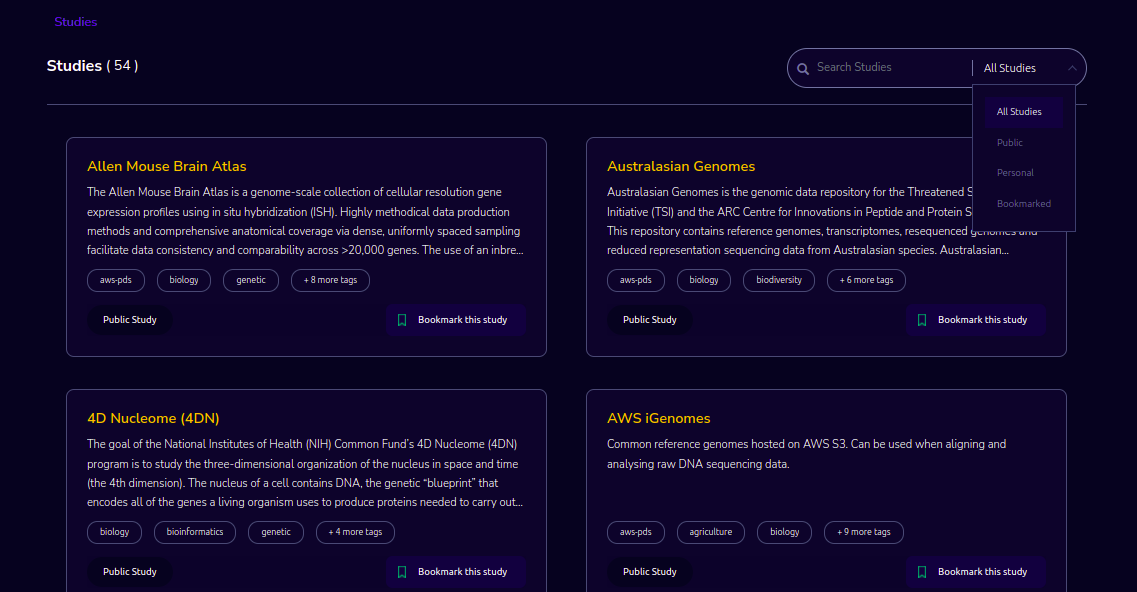Click Public Study badge on Australasian Genomes
The width and height of the screenshot is (1137, 592).
pyautogui.click(x=650, y=320)
